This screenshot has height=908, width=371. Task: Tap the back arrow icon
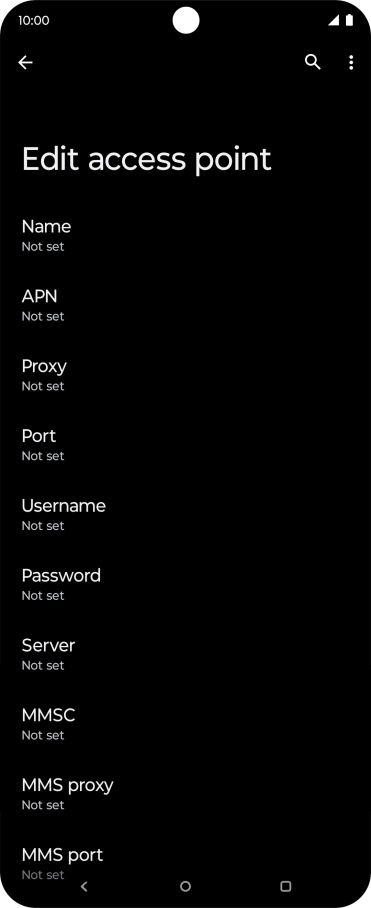(x=25, y=63)
